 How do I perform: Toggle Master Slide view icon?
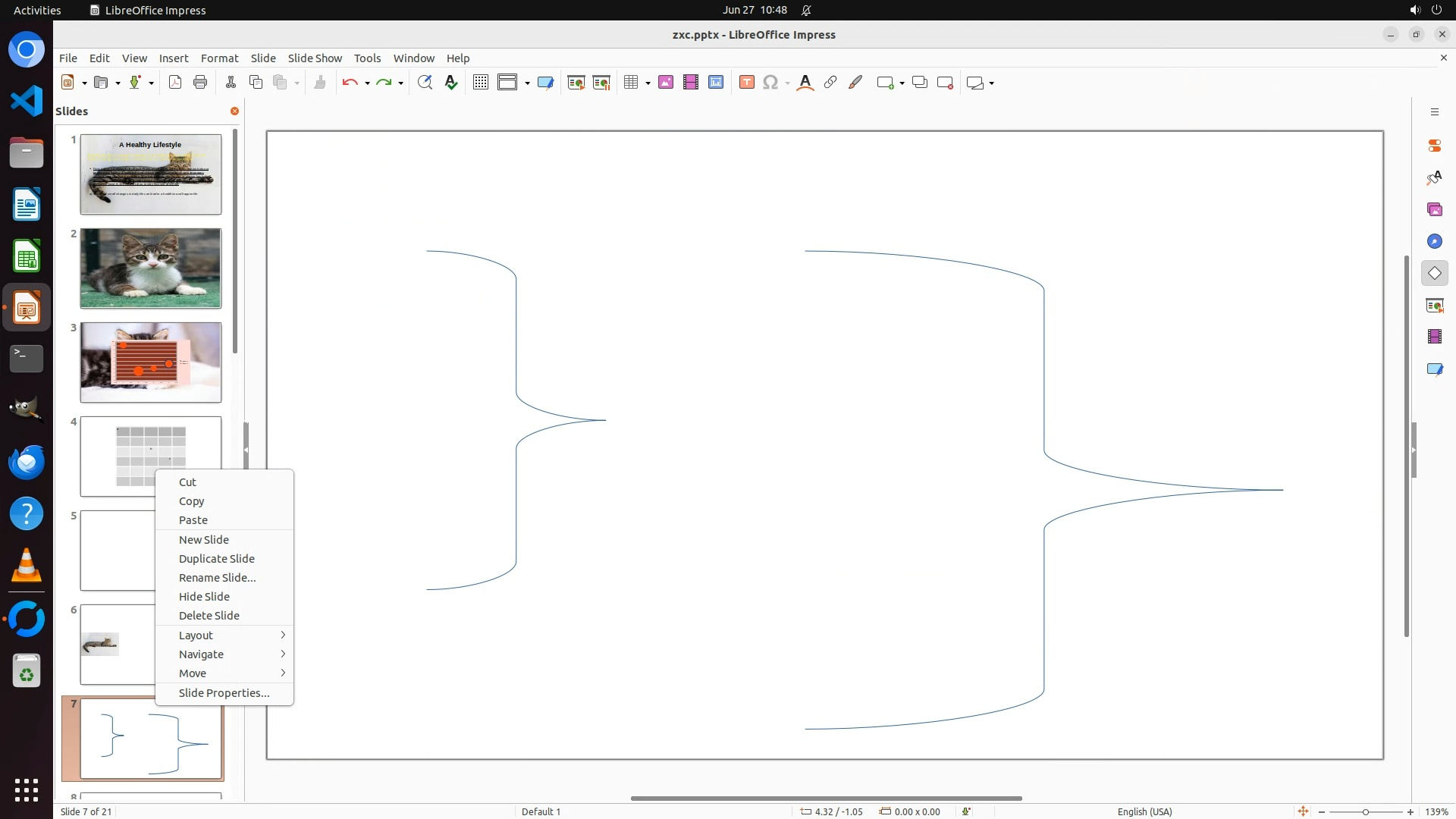coord(545,83)
